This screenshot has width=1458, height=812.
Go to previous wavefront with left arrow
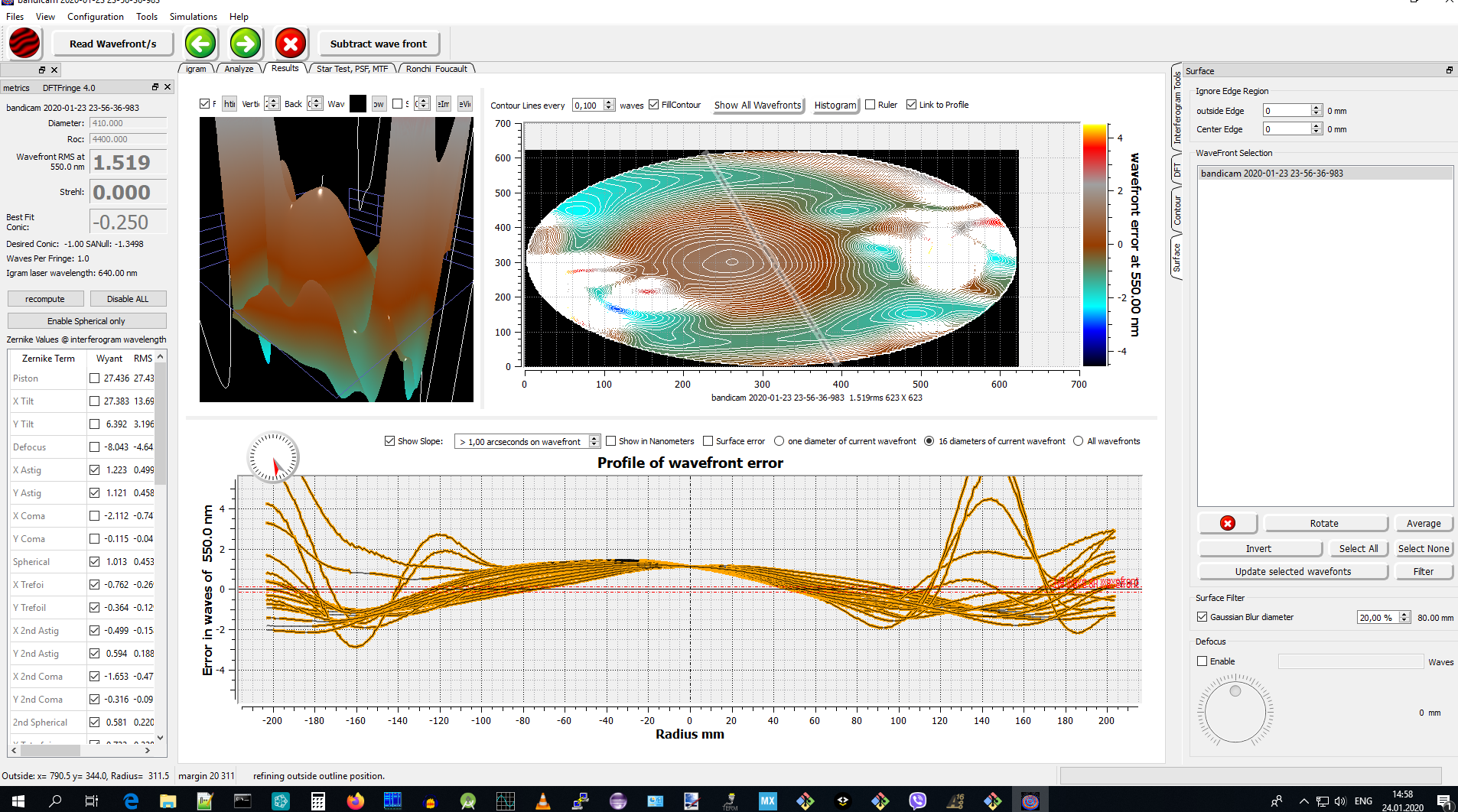tap(200, 44)
